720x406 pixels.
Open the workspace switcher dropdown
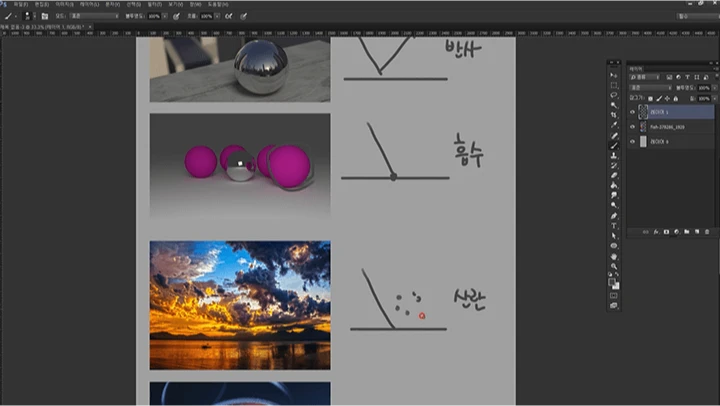[698, 16]
